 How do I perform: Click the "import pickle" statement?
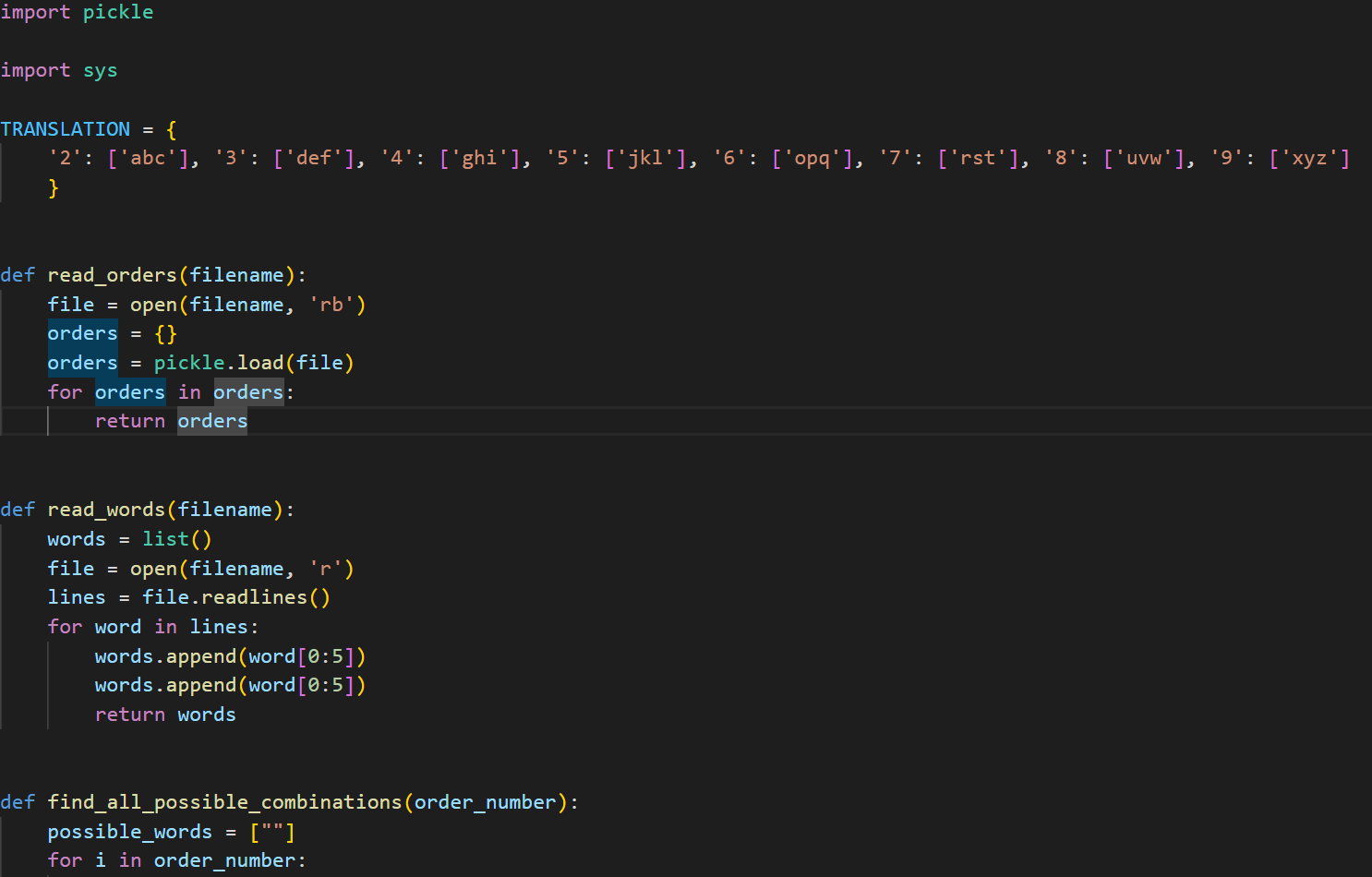click(x=77, y=12)
